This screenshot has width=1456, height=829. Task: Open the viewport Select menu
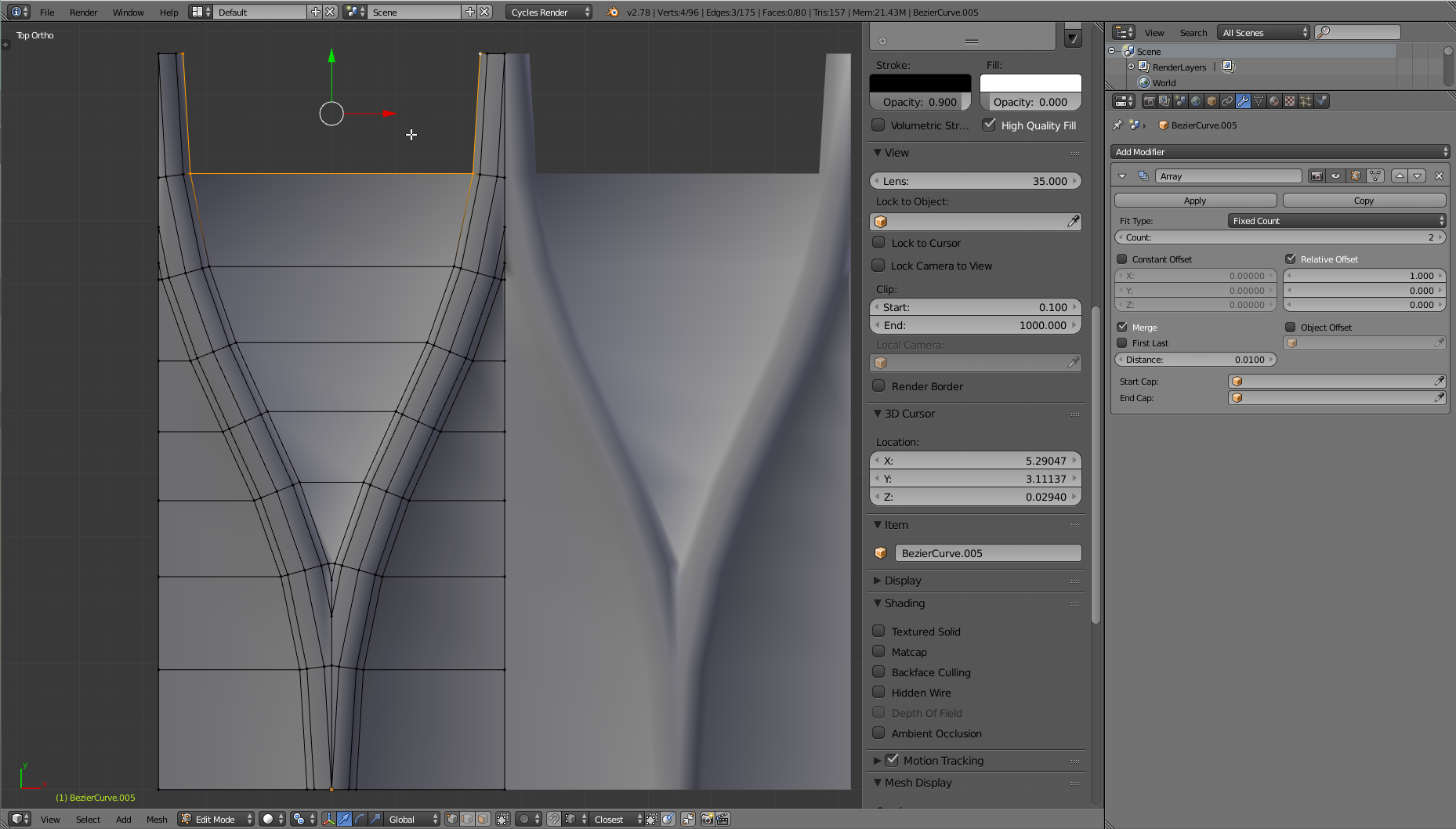(x=88, y=819)
